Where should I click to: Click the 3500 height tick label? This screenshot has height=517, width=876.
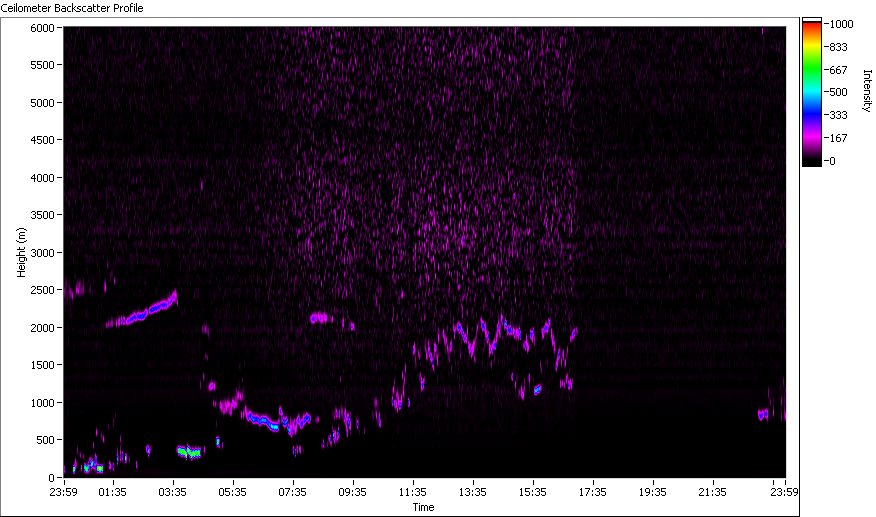tap(42, 215)
